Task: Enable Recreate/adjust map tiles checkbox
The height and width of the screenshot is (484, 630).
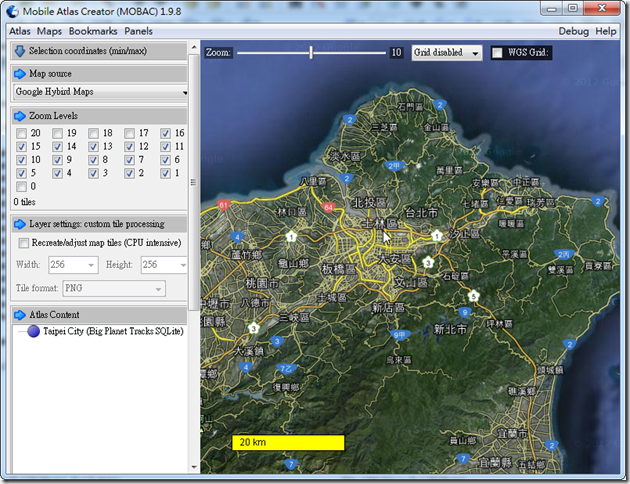Action: (x=24, y=243)
